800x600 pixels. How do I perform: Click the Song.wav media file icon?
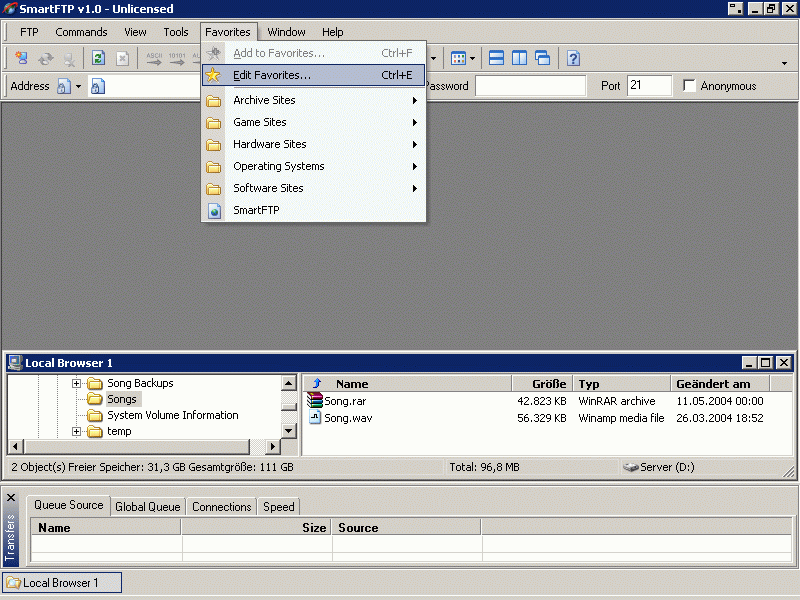tap(315, 418)
